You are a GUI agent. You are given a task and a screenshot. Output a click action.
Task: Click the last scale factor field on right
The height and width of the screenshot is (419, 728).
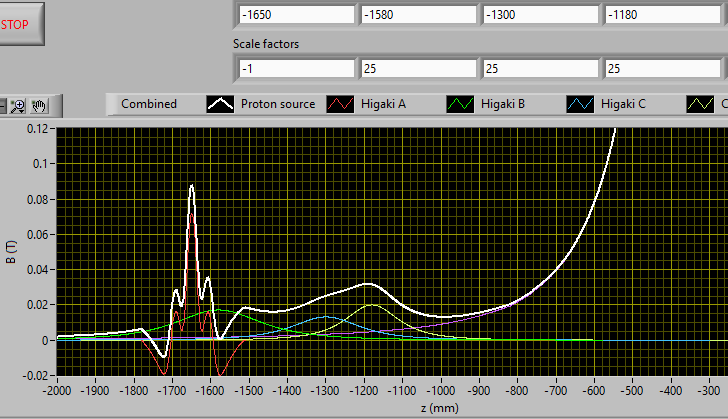click(x=663, y=68)
